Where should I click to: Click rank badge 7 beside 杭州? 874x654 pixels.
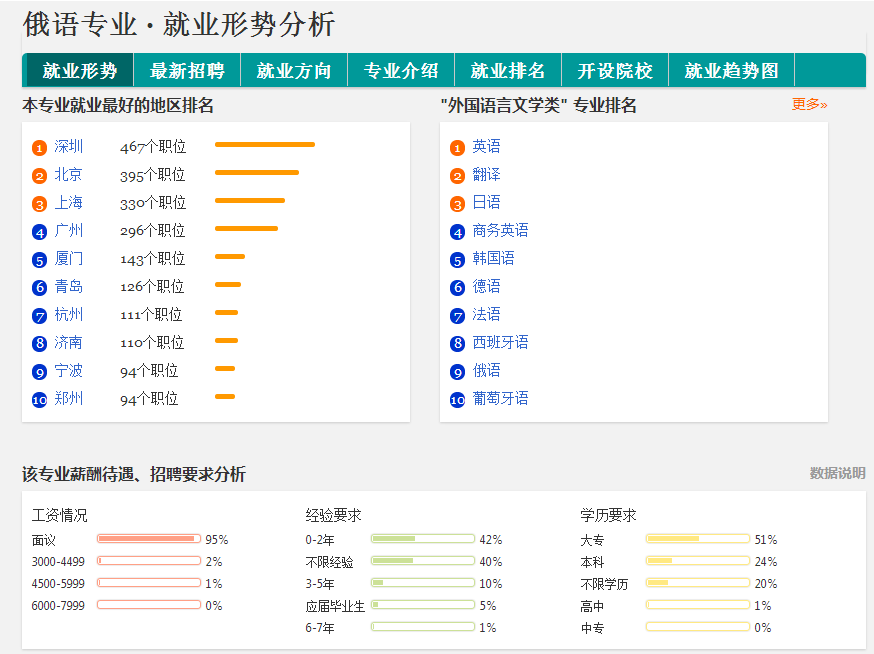[39, 316]
